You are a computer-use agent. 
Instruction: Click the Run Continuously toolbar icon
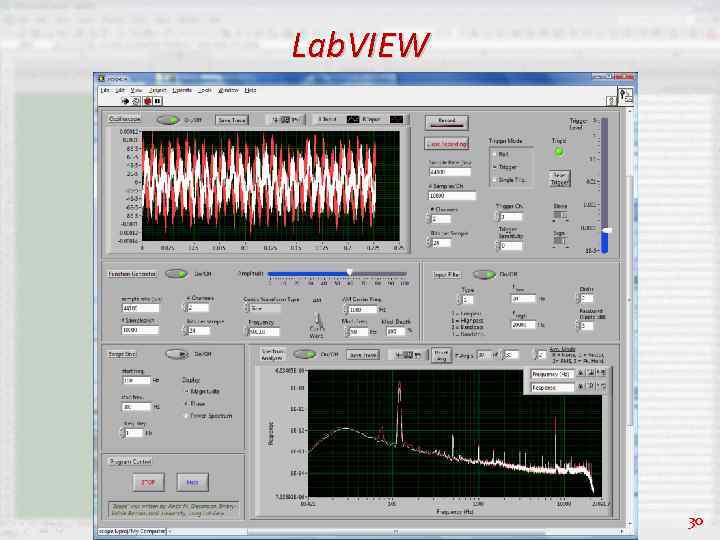tap(136, 101)
